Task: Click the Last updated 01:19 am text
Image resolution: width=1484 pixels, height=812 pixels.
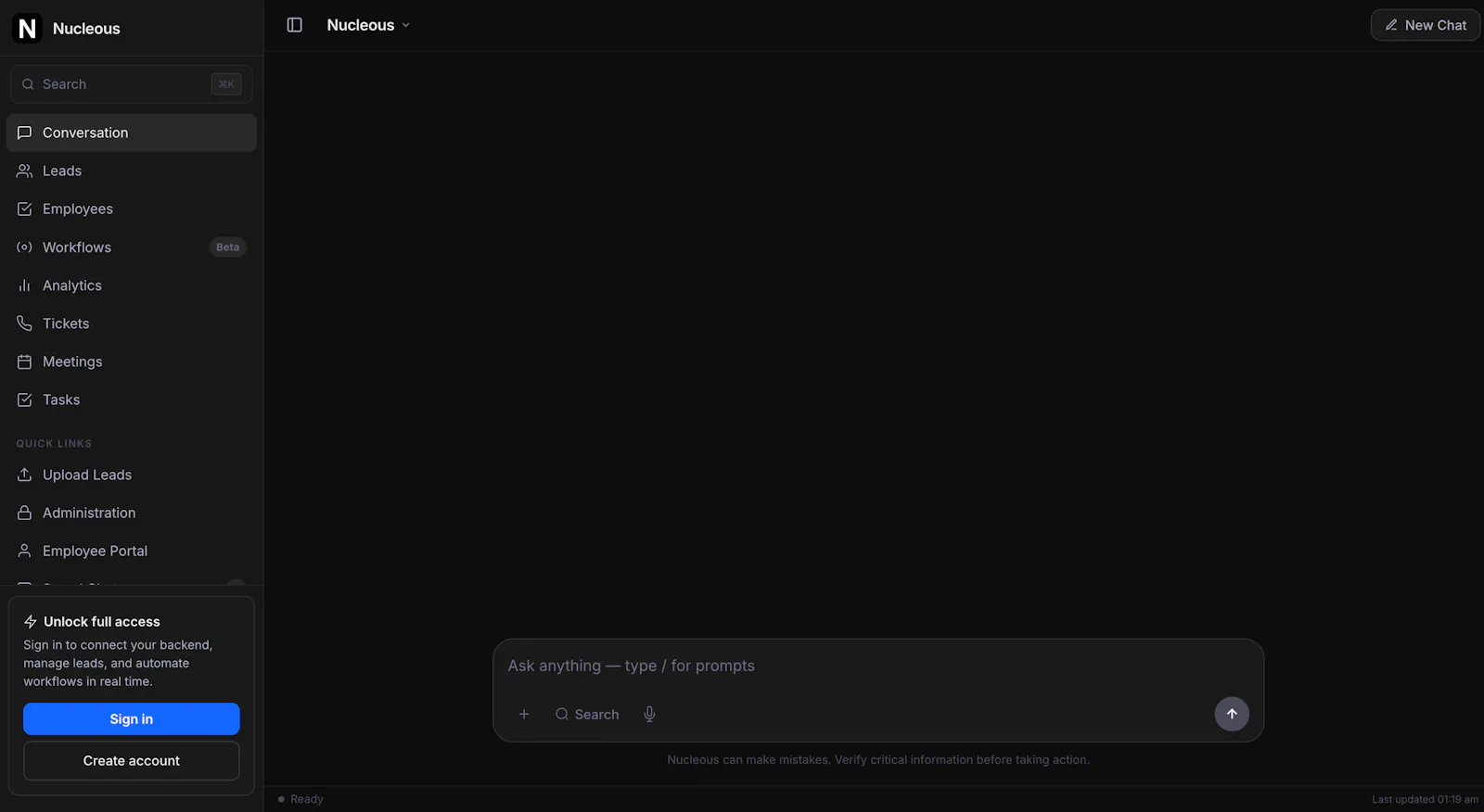Action: pyautogui.click(x=1426, y=799)
